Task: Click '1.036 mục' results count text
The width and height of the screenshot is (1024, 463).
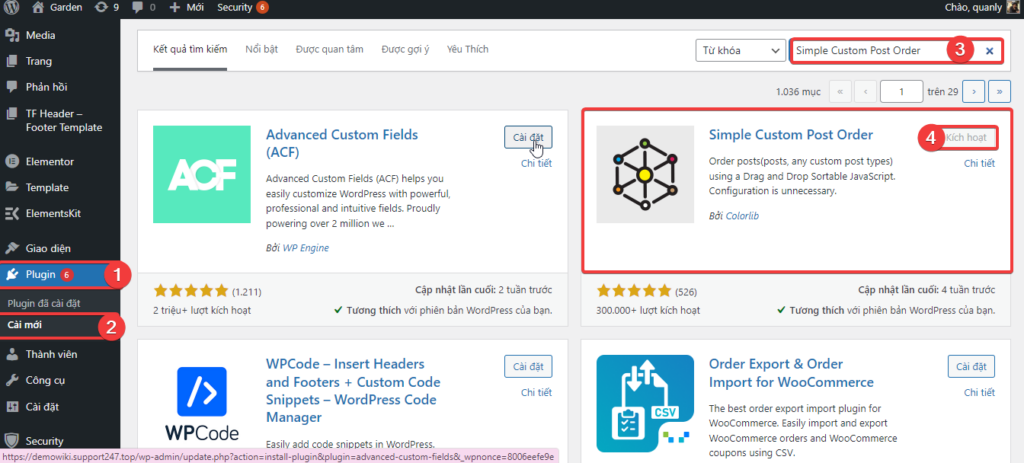Action: 799,92
